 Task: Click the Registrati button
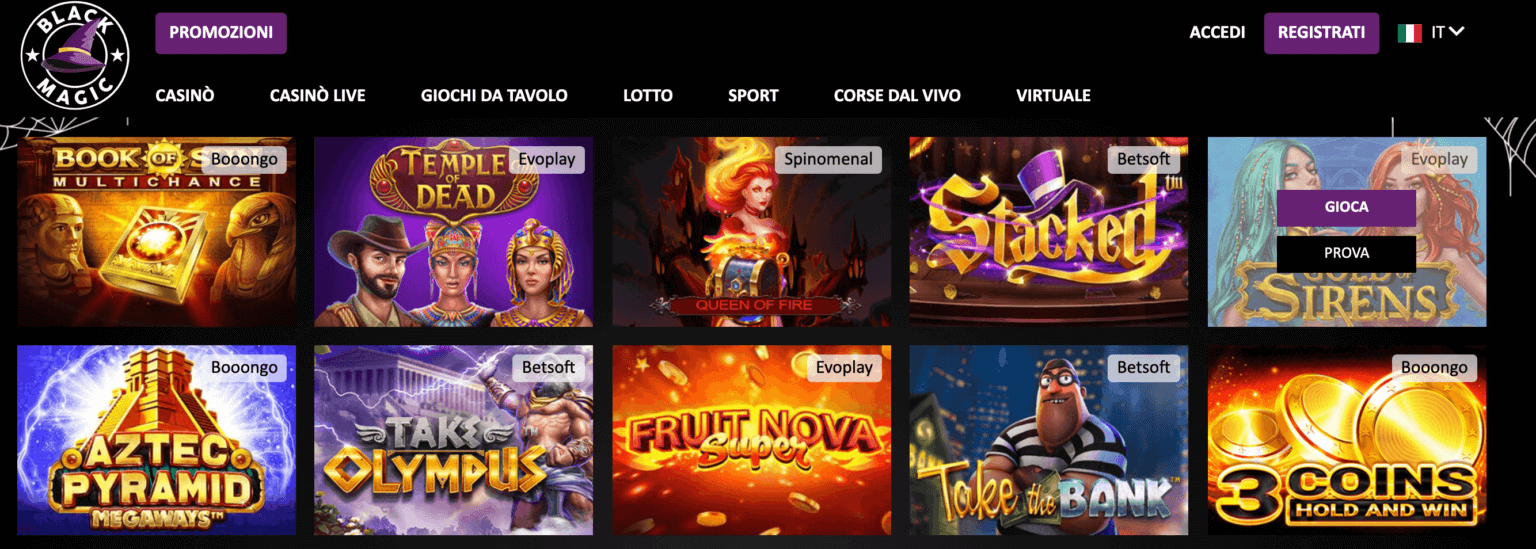(1321, 33)
